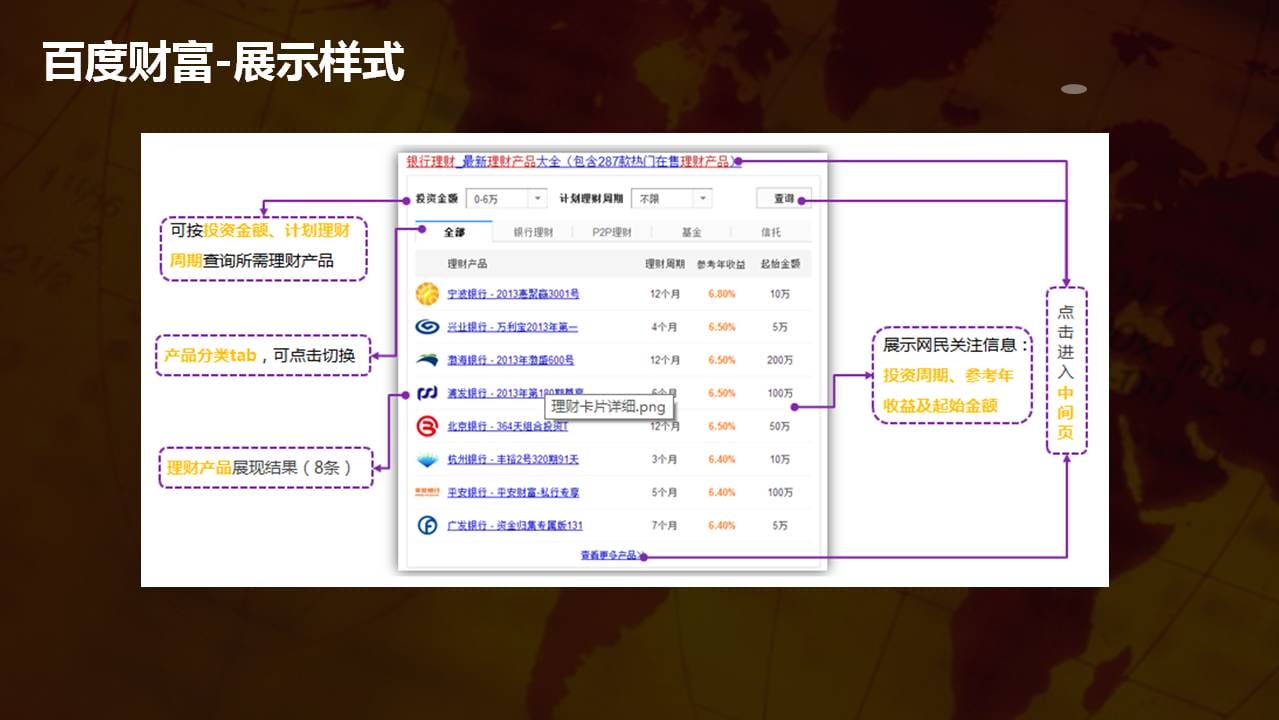1279x720 pixels.
Task: Click the 查看更多产品 link
Action: (609, 555)
